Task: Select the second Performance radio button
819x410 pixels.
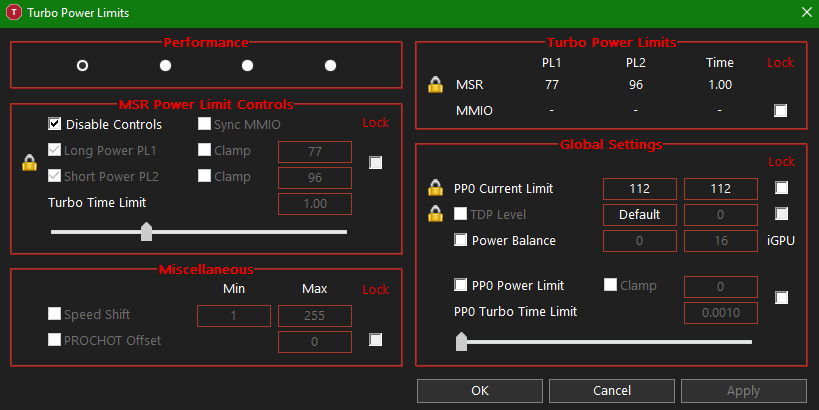Action: coord(165,66)
